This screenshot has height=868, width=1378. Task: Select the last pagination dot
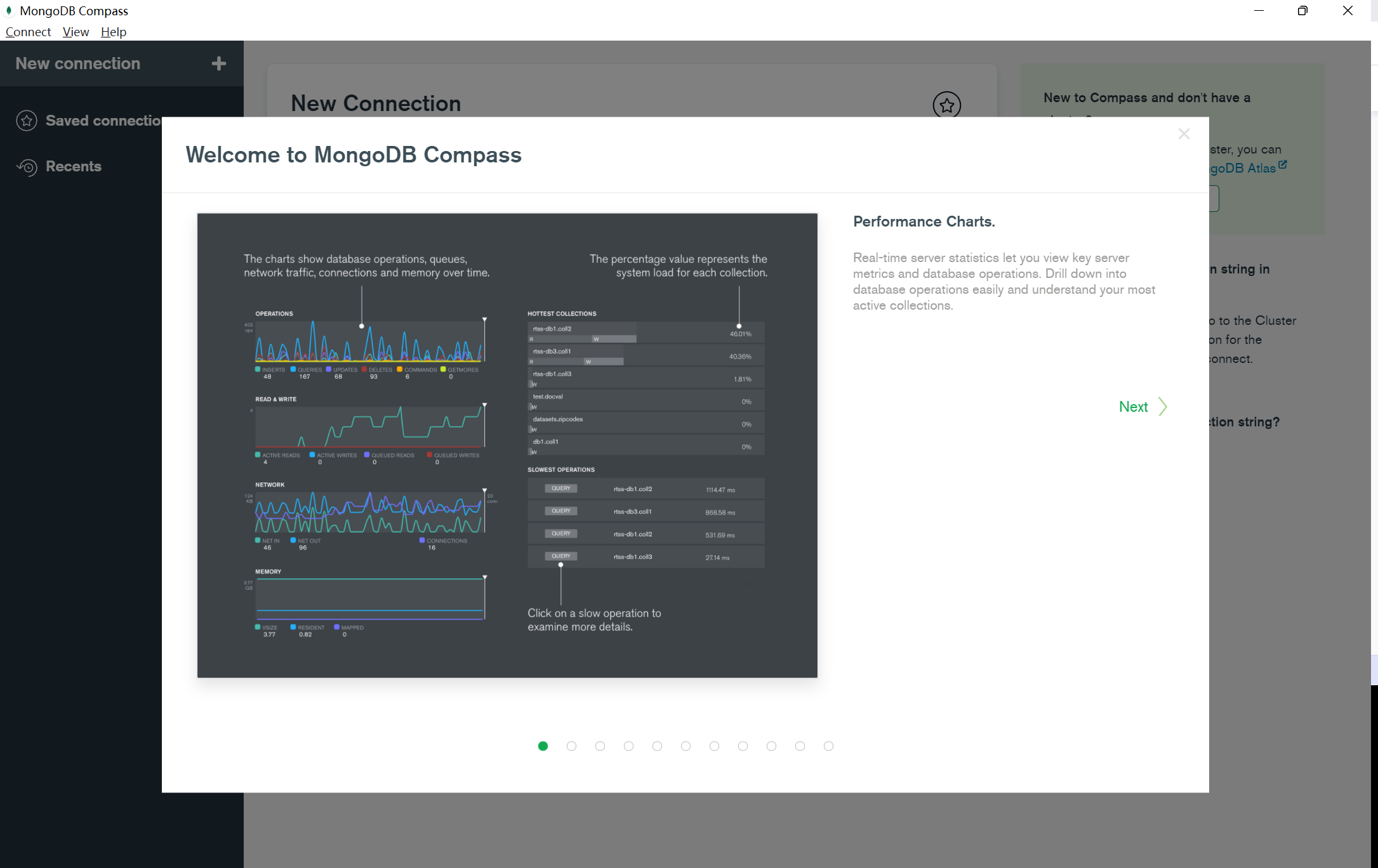point(828,746)
